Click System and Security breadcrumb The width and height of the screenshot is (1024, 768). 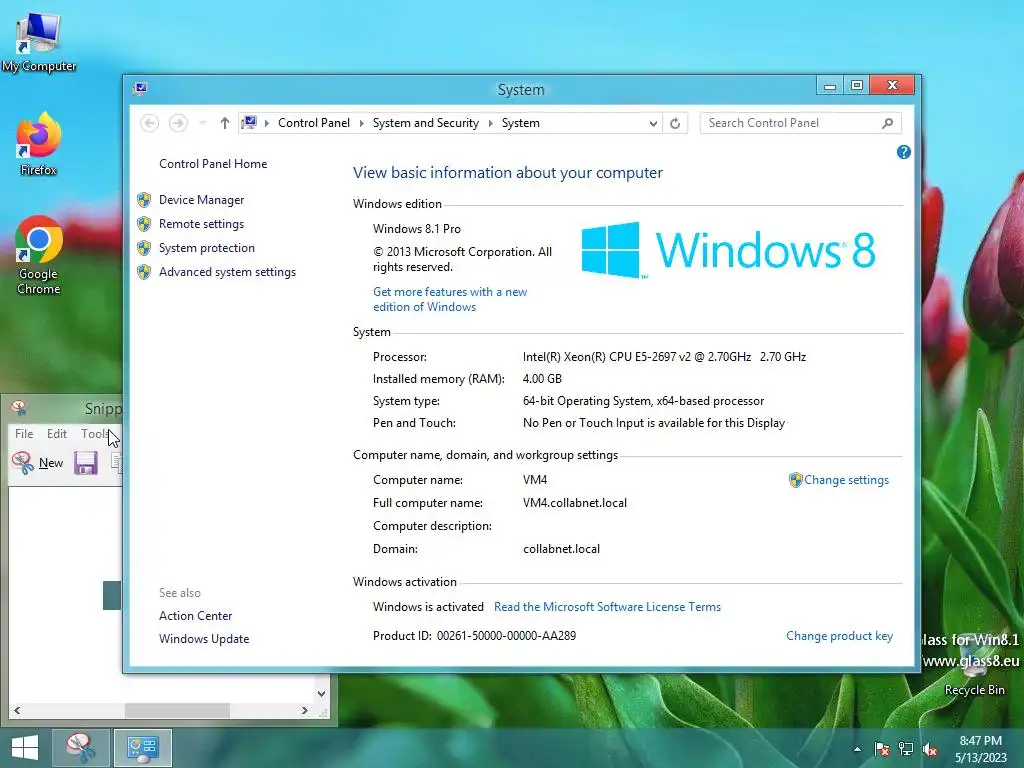pyautogui.click(x=425, y=123)
